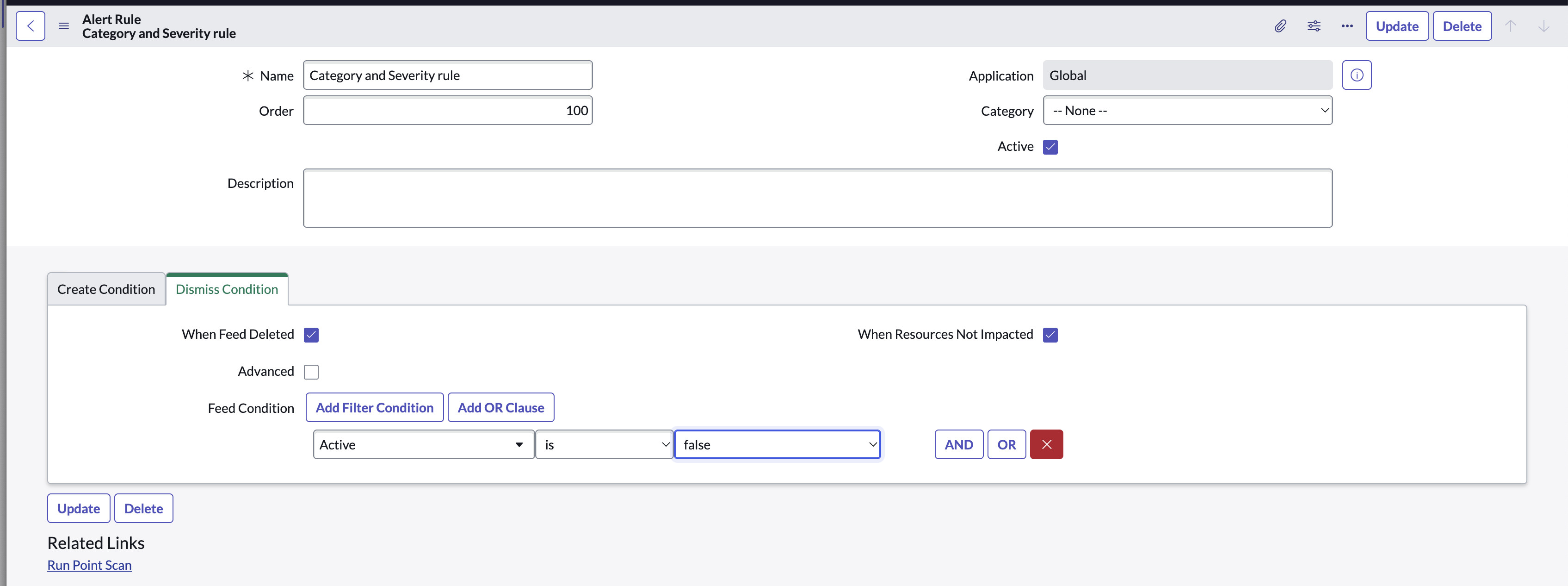The height and width of the screenshot is (586, 1568).
Task: Toggle the Active checkbox
Action: pyautogui.click(x=1050, y=147)
